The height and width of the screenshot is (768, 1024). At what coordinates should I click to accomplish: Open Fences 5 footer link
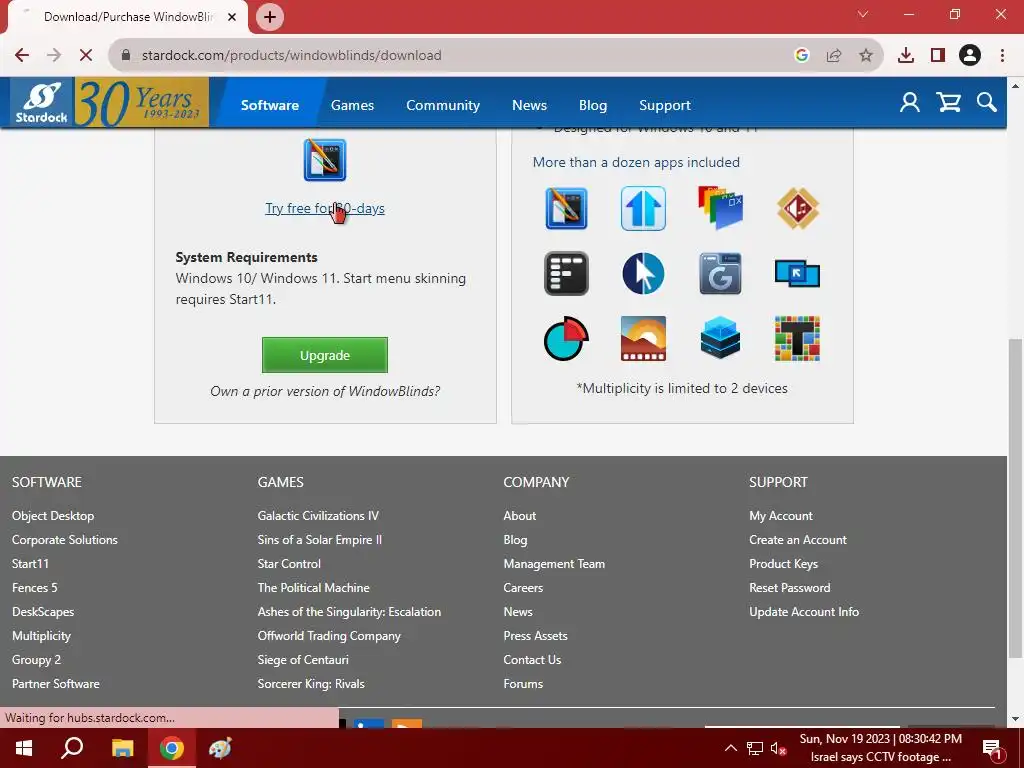click(x=35, y=588)
